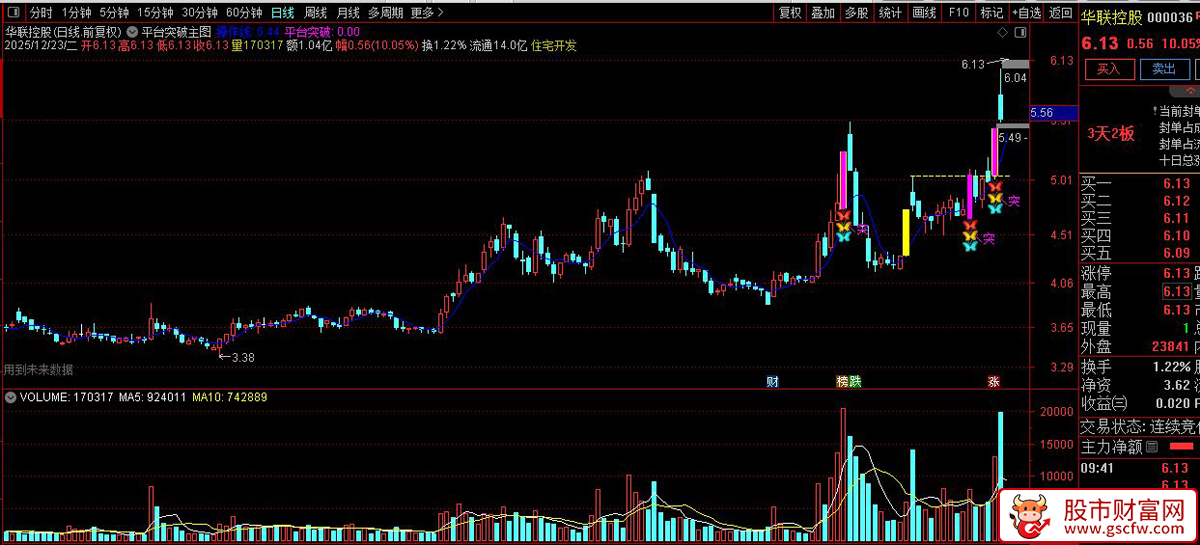Click the 叠加 overlay button
This screenshot has height=545, width=1200.
(x=822, y=13)
